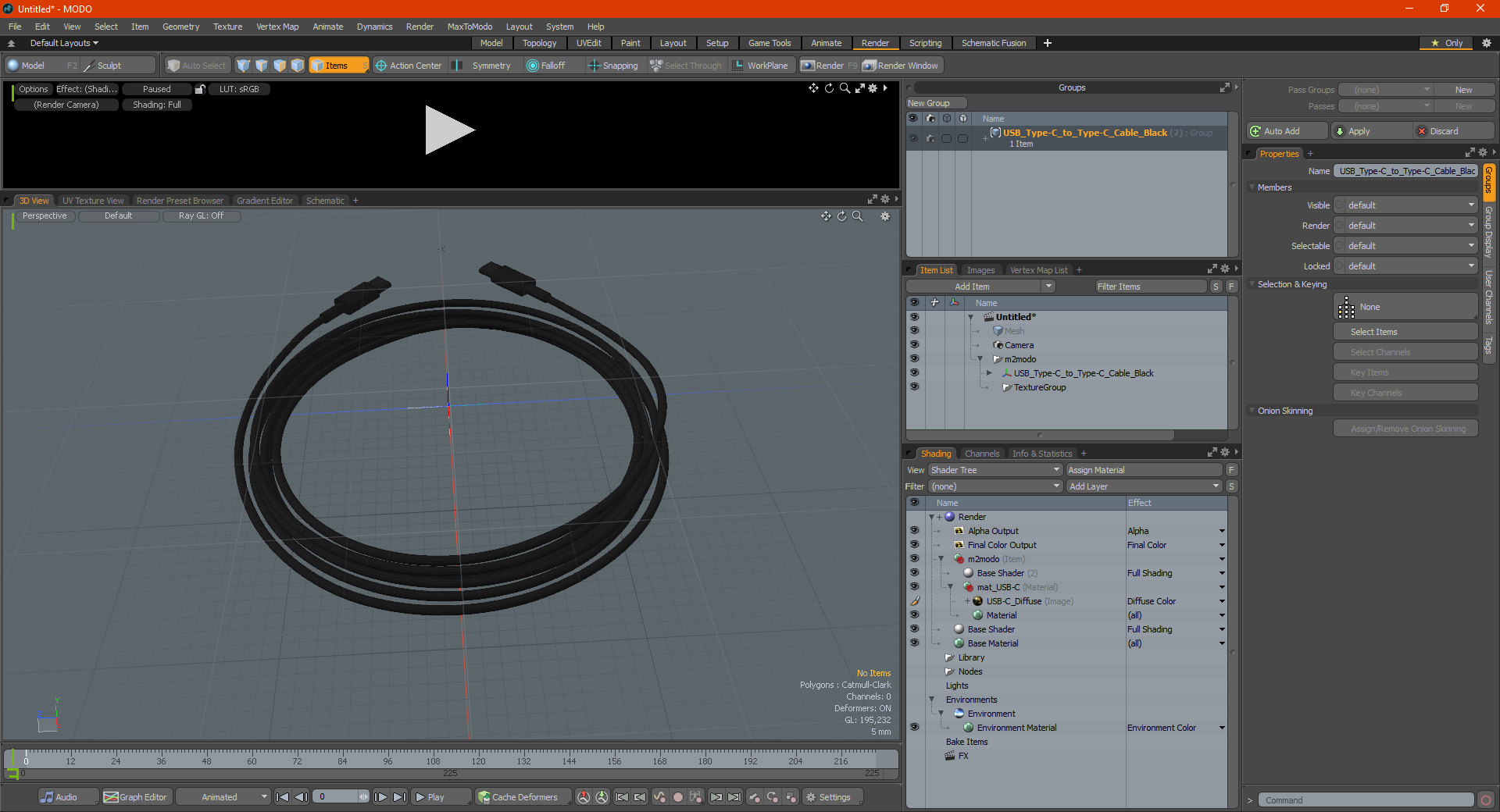
Task: Switch to the Channels tab
Action: [981, 454]
